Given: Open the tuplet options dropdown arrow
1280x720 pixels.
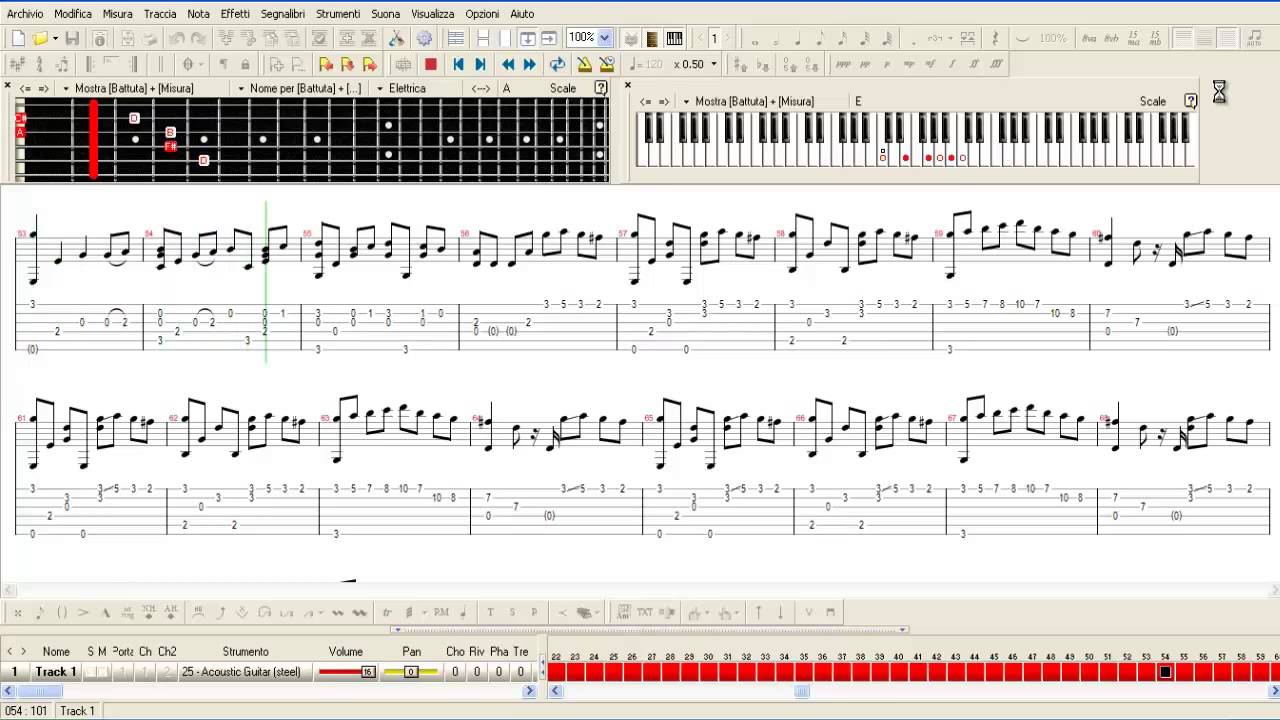Looking at the screenshot, I should click(949, 39).
